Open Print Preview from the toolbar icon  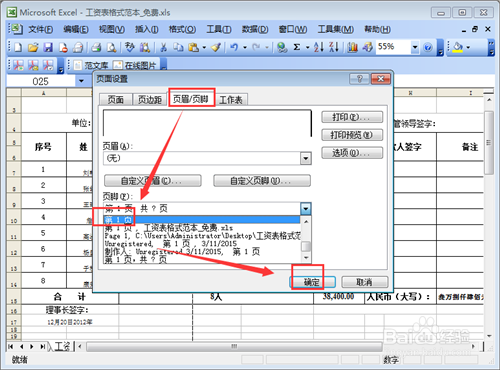111,48
